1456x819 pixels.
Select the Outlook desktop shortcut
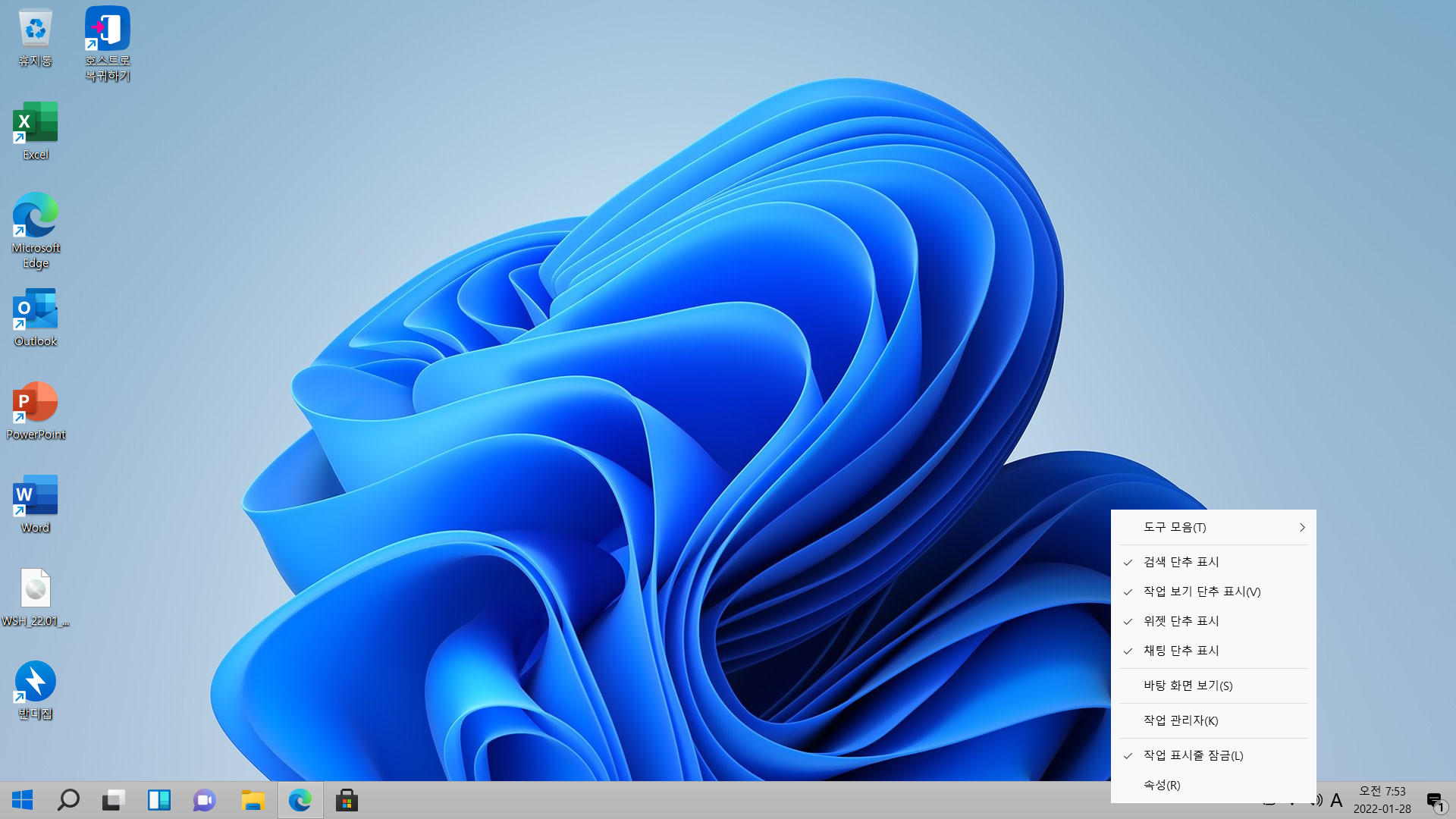(35, 318)
